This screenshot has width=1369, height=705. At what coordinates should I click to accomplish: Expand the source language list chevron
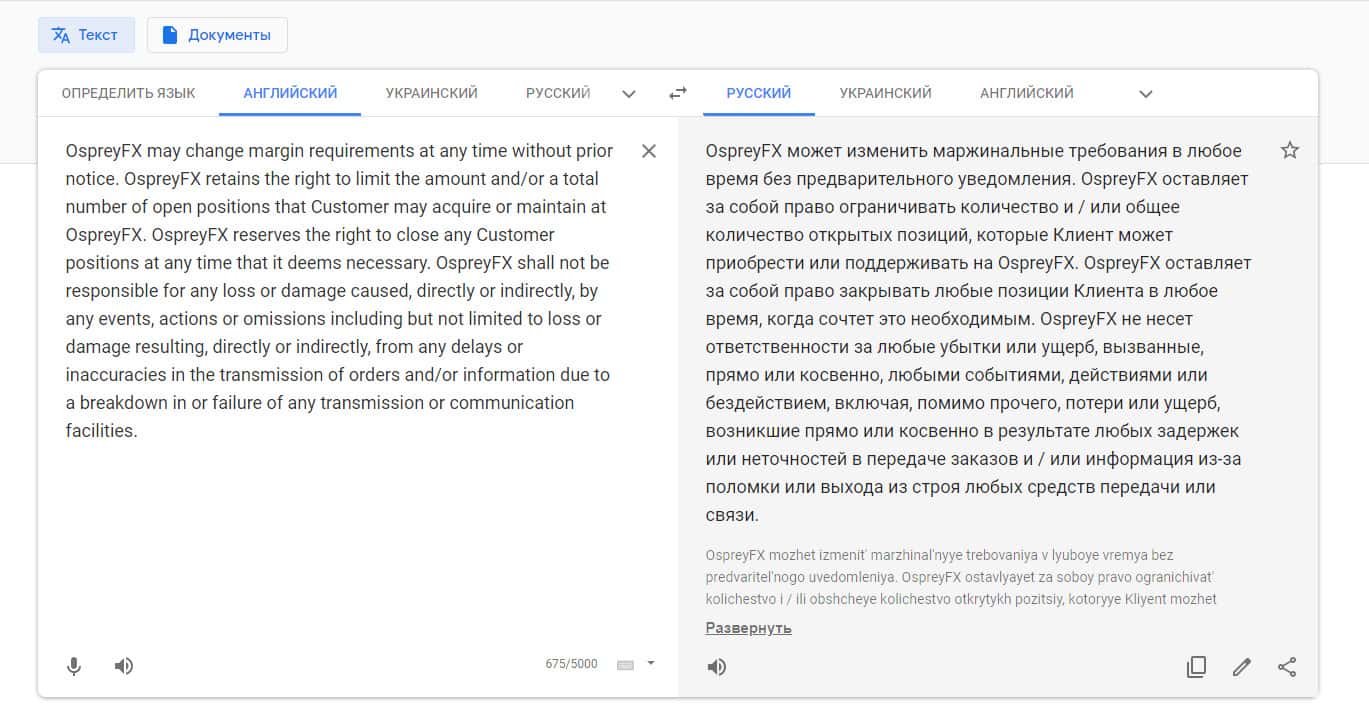629,94
